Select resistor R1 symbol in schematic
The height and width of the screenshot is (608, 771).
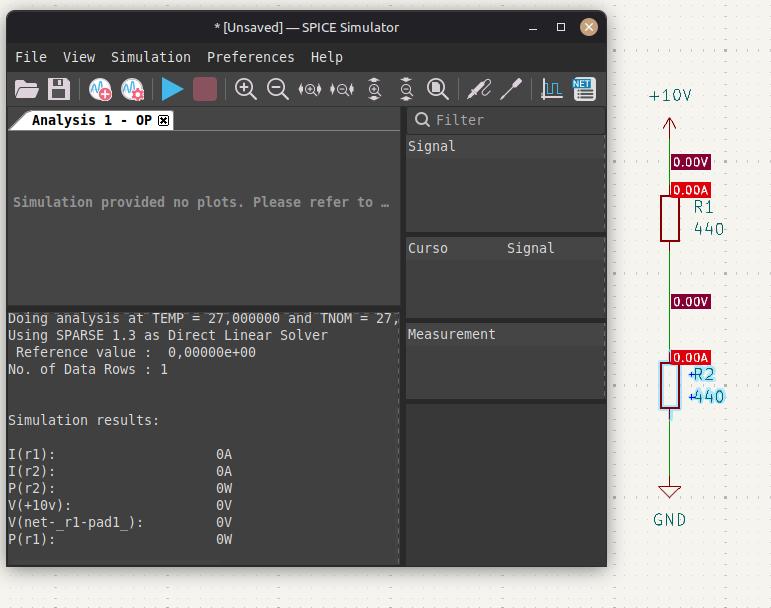[670, 218]
